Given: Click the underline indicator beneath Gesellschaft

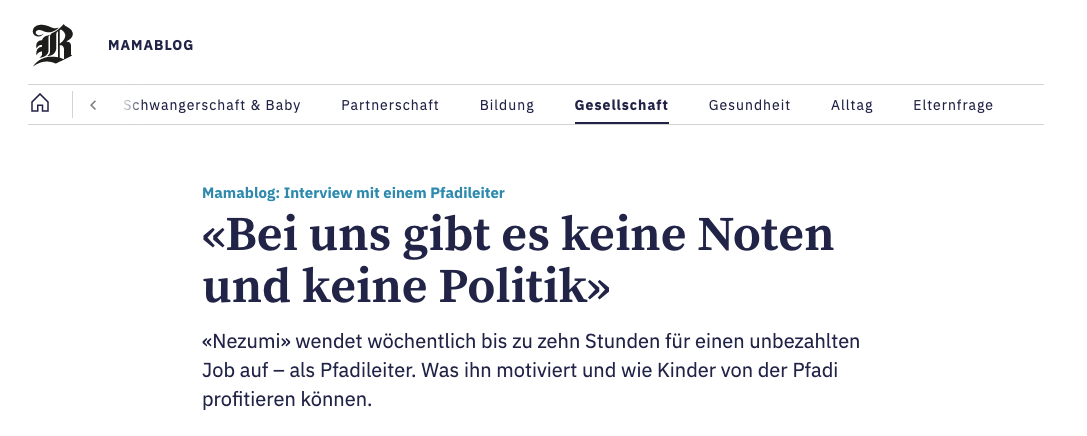Looking at the screenshot, I should click(621, 123).
